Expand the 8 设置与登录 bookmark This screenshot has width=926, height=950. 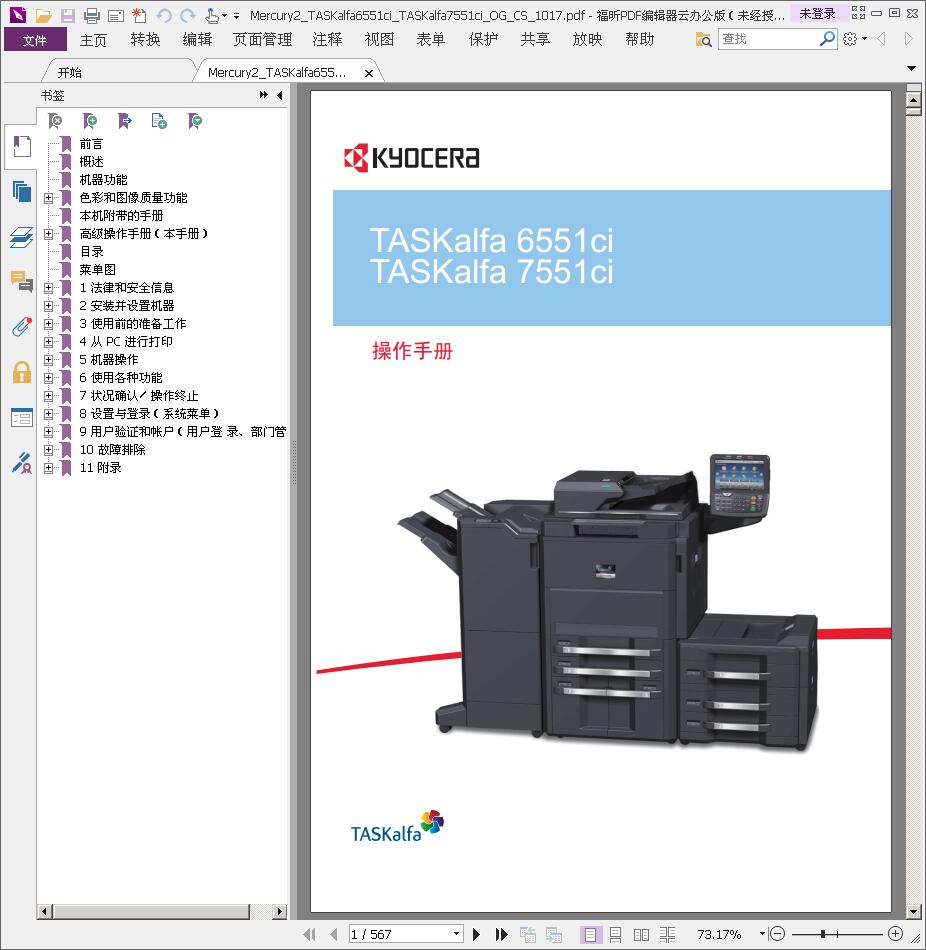point(48,414)
